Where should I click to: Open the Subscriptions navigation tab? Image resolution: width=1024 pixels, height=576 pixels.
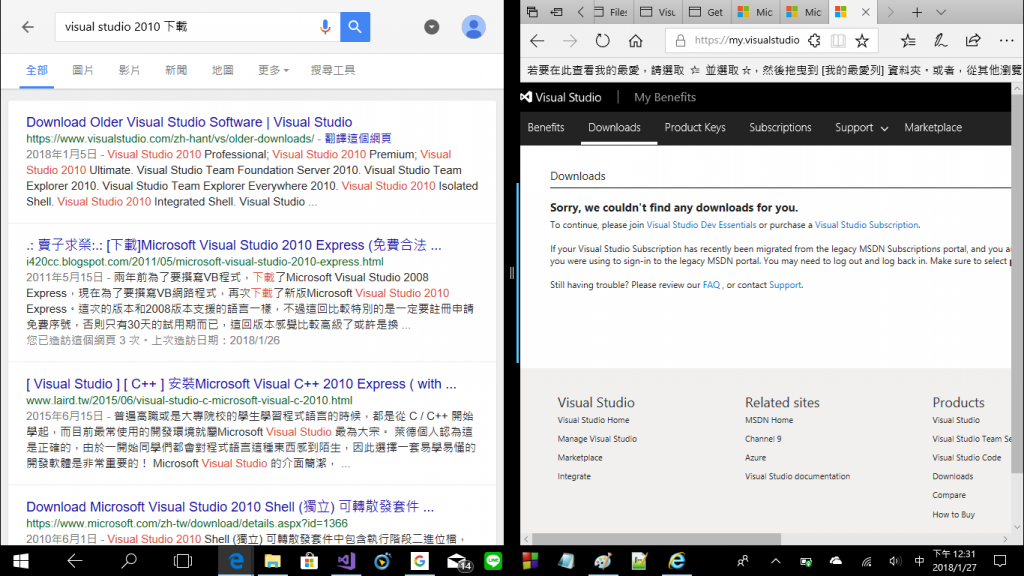[x=780, y=127]
